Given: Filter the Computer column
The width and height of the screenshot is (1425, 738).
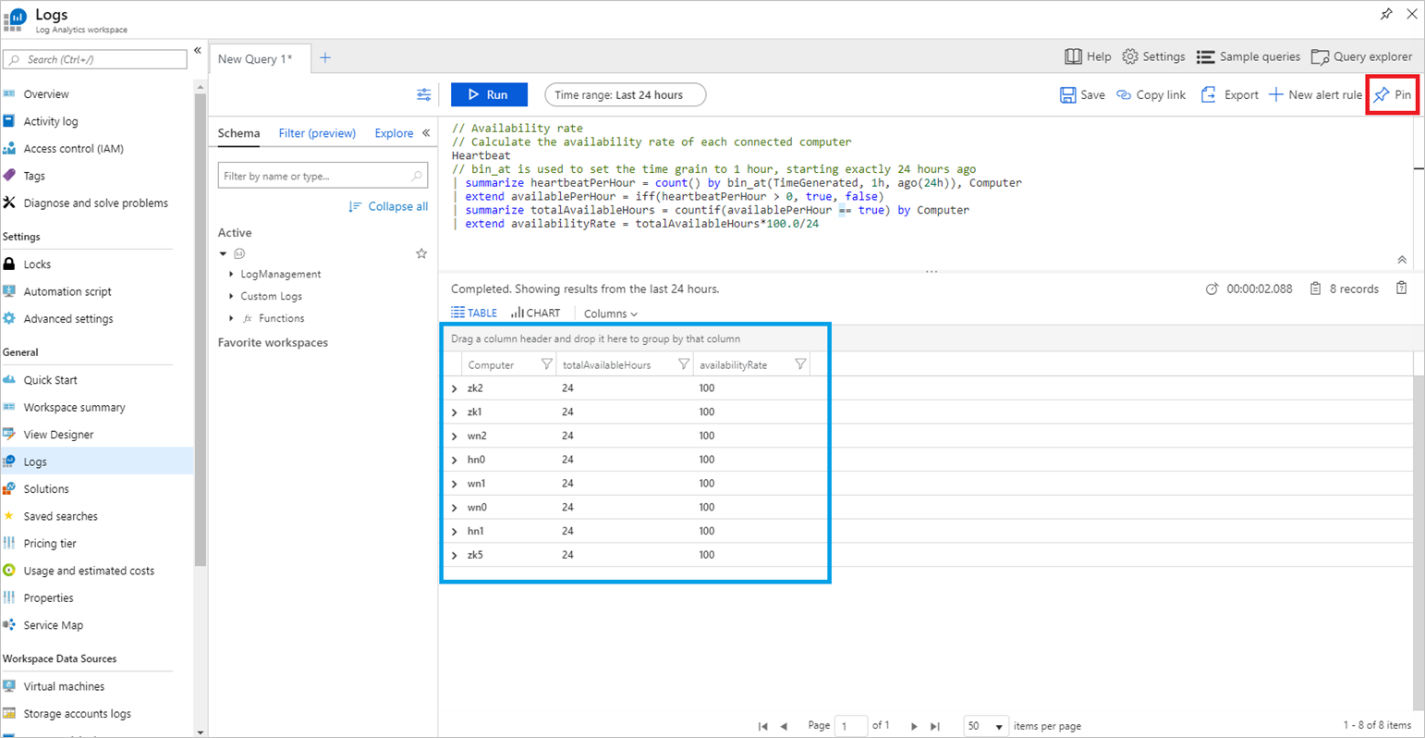Looking at the screenshot, I should (x=546, y=365).
